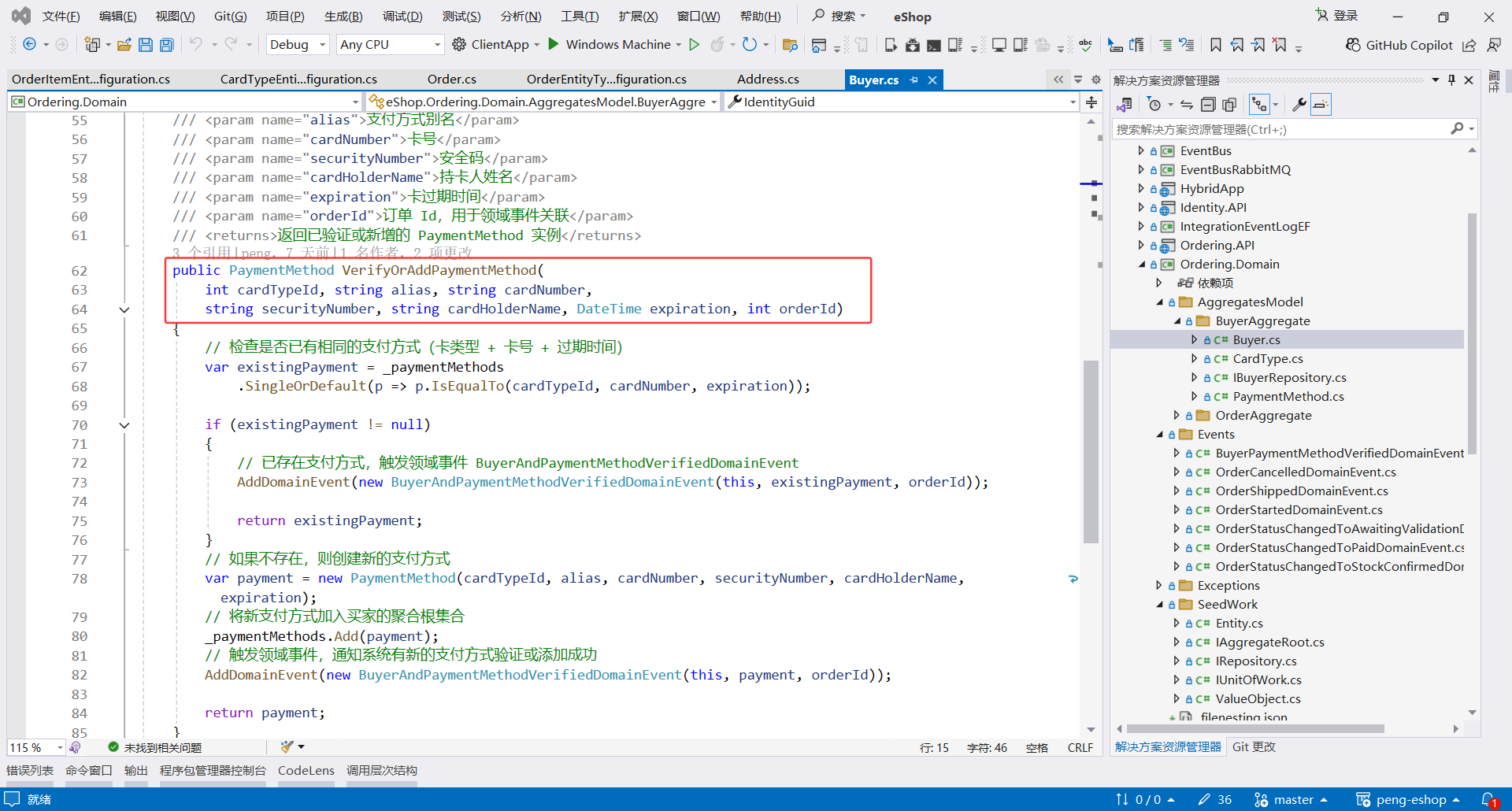Click the save all files icon
This screenshot has height=811, width=1512.
click(167, 45)
